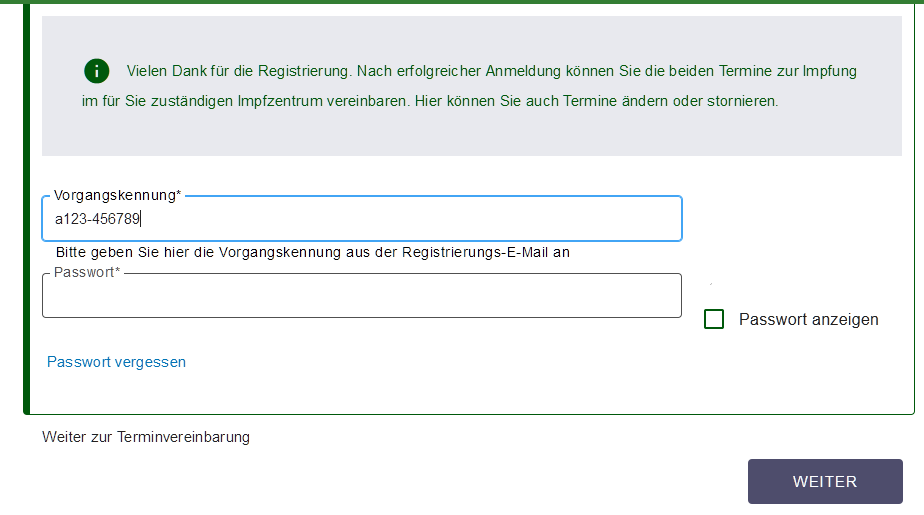Click the grey background of the info banner
Screen dimensions: 924x515
(x=471, y=136)
